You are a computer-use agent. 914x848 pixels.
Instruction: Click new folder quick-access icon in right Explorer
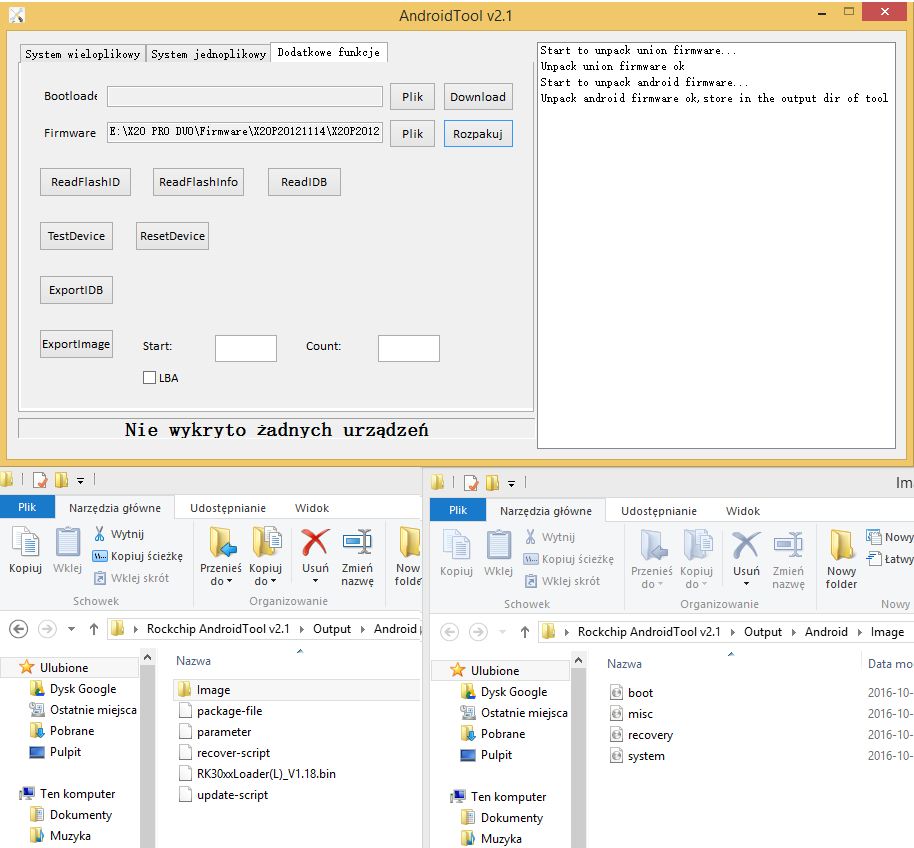[493, 483]
